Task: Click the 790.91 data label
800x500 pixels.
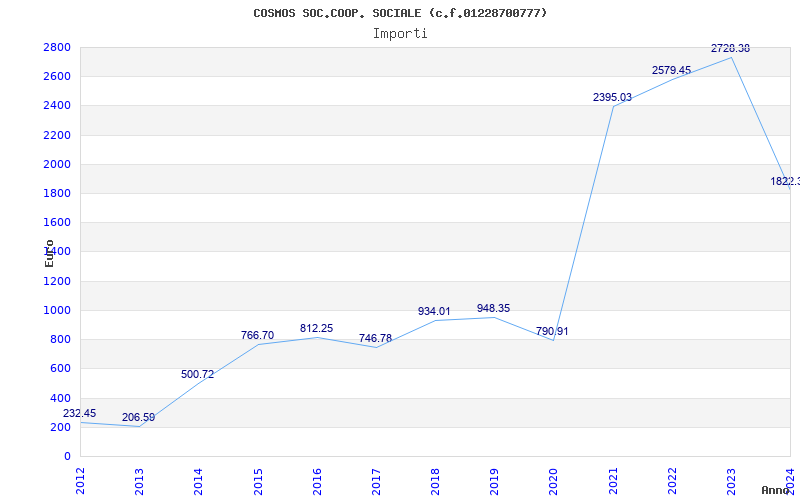Action: [552, 332]
